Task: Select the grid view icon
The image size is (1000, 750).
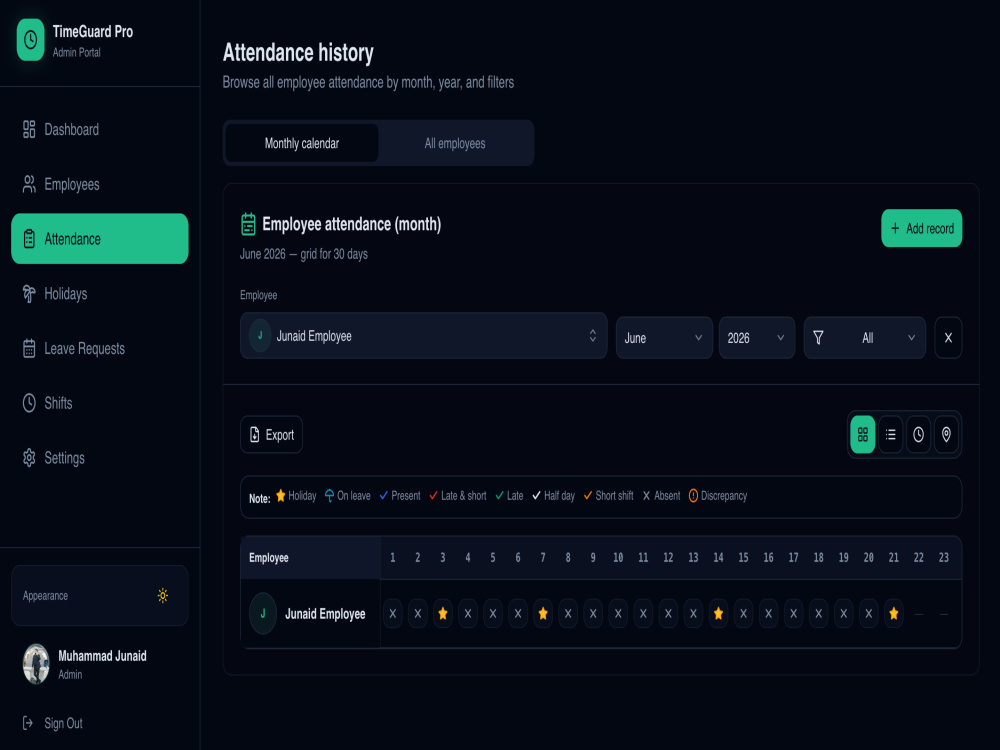Action: coord(863,434)
